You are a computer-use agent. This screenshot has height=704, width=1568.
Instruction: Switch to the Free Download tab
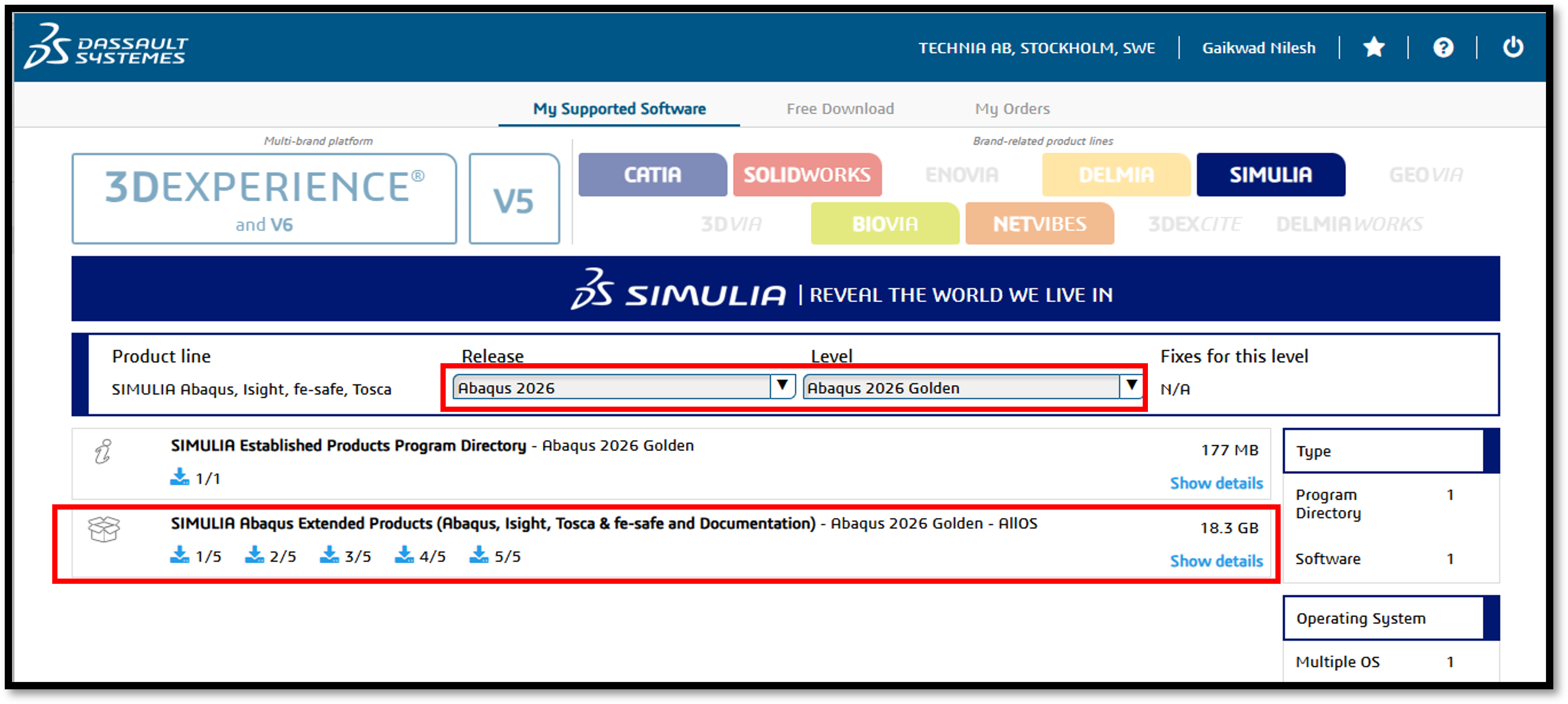(x=840, y=108)
